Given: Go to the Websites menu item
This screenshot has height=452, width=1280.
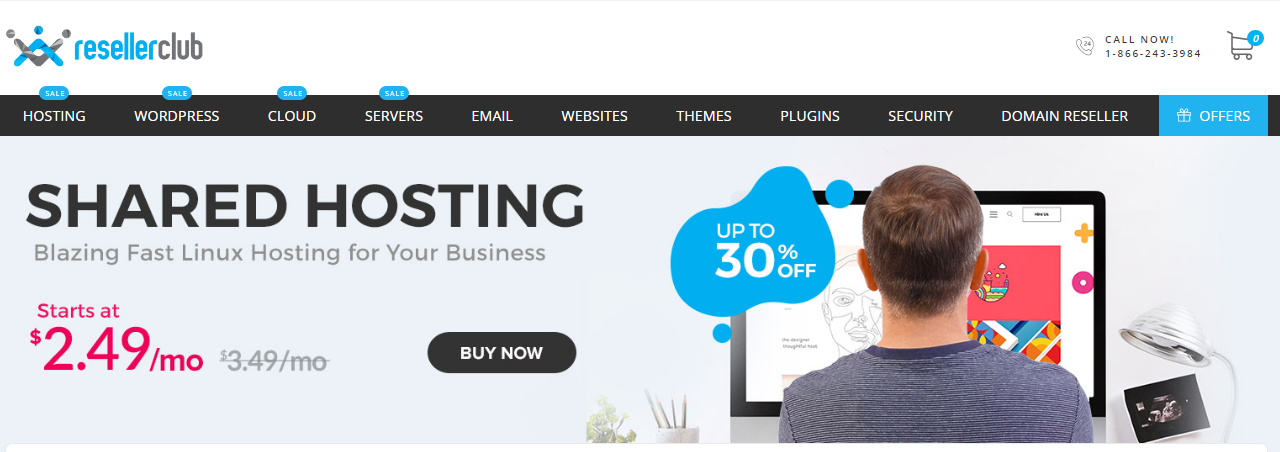Looking at the screenshot, I should pyautogui.click(x=594, y=116).
